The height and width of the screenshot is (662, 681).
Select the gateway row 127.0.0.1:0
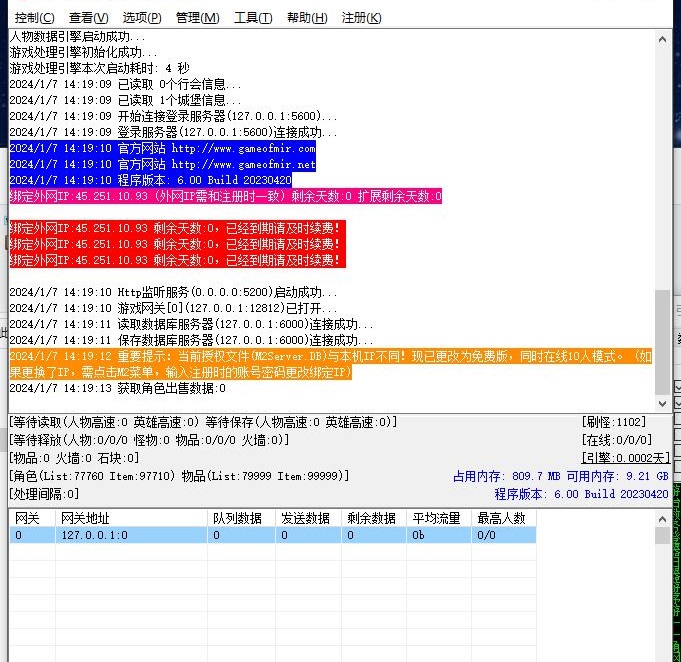tap(273, 535)
